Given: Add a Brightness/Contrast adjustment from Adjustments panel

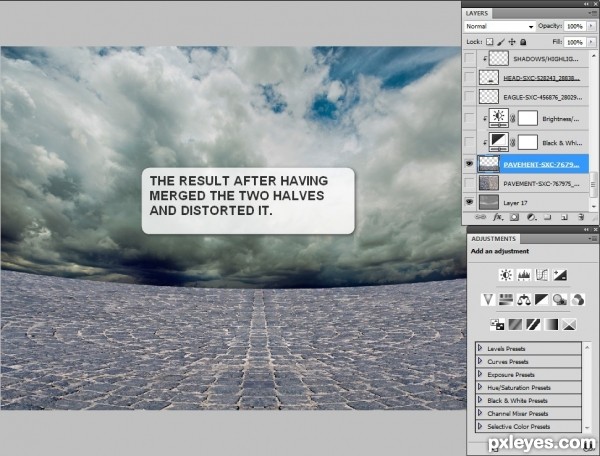Looking at the screenshot, I should (506, 275).
